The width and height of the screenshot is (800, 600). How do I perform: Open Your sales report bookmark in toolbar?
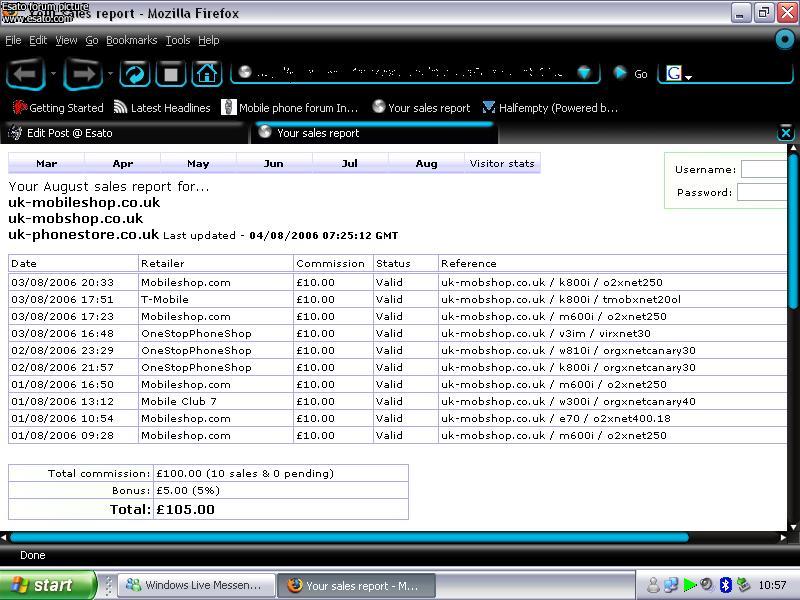(421, 108)
